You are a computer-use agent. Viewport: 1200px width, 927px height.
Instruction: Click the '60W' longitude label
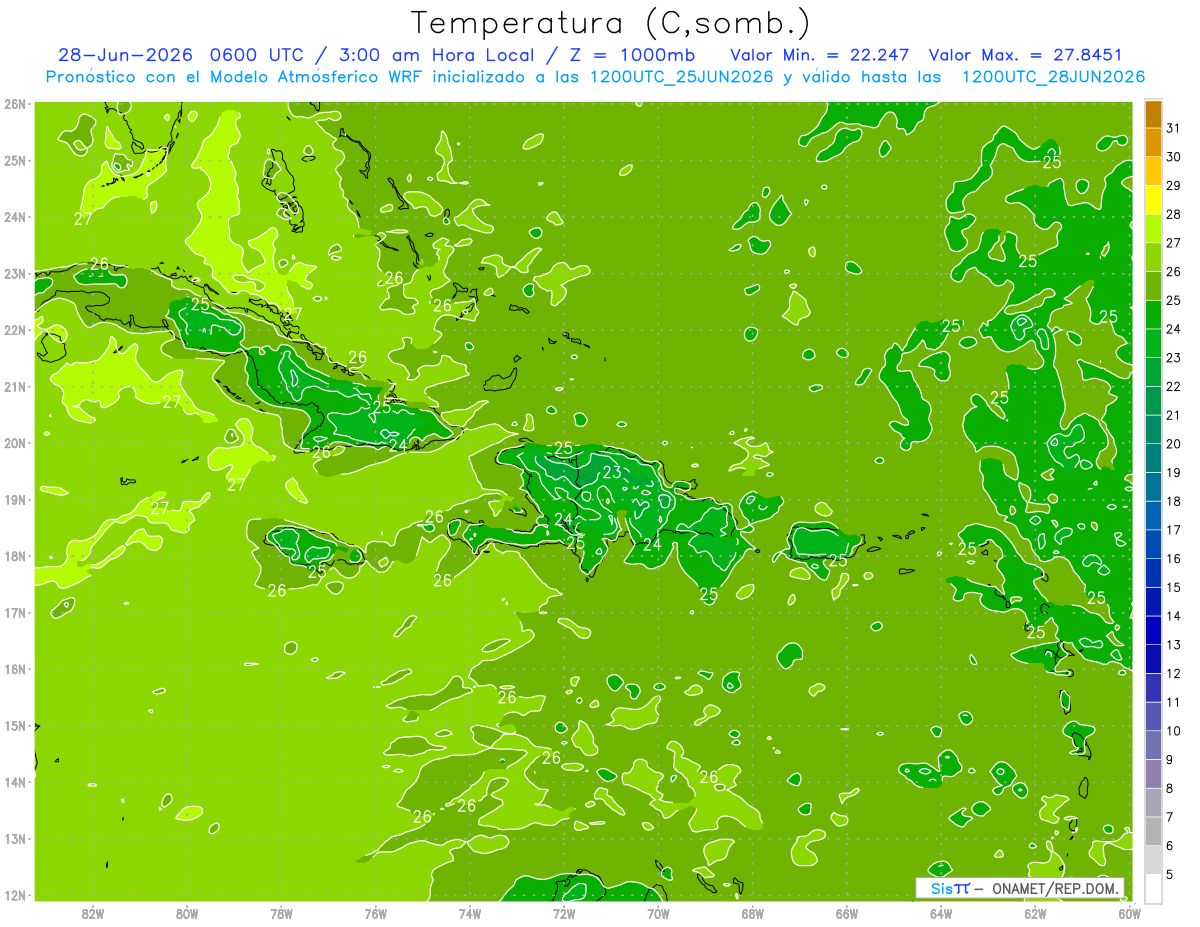pyautogui.click(x=1130, y=914)
